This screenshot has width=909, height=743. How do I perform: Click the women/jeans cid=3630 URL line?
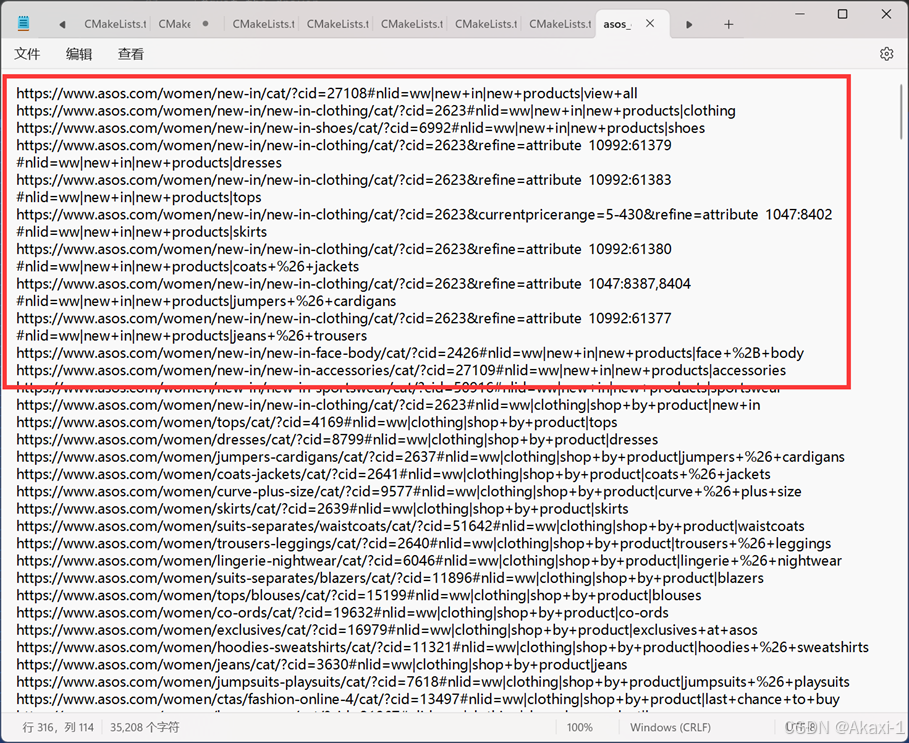click(x=322, y=665)
